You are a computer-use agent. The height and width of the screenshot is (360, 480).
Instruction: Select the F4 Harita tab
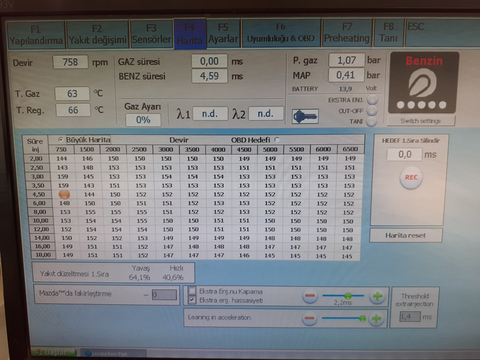190,34
